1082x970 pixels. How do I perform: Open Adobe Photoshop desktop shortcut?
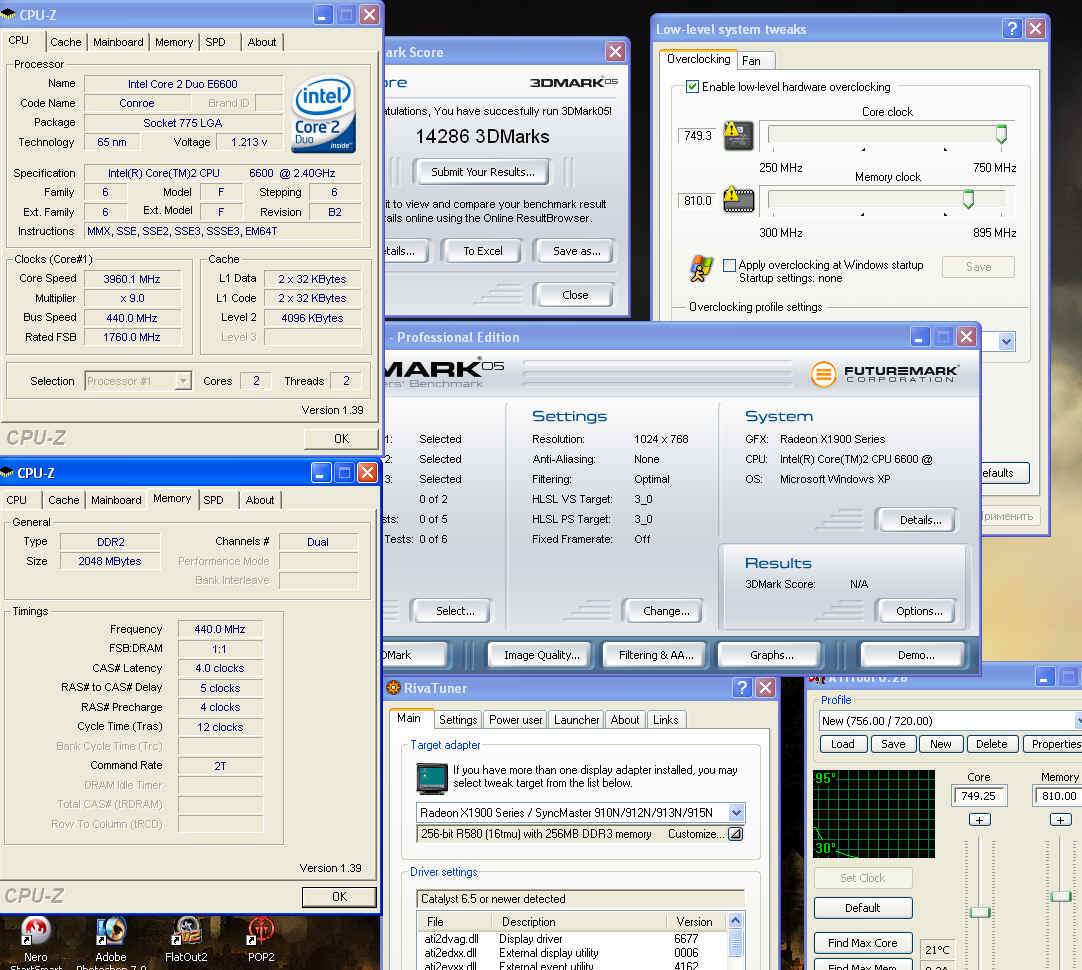click(110, 942)
